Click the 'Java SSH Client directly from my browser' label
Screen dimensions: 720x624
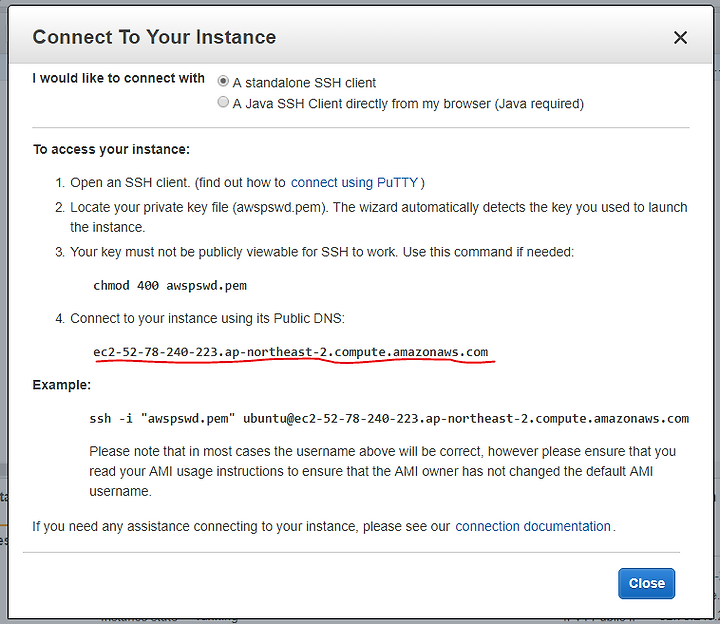pos(408,104)
